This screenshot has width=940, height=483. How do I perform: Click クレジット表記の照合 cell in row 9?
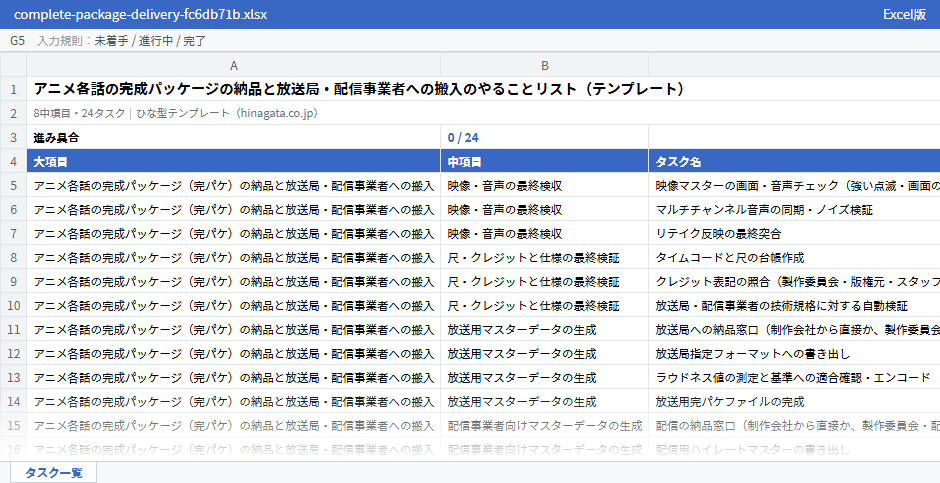(794, 281)
